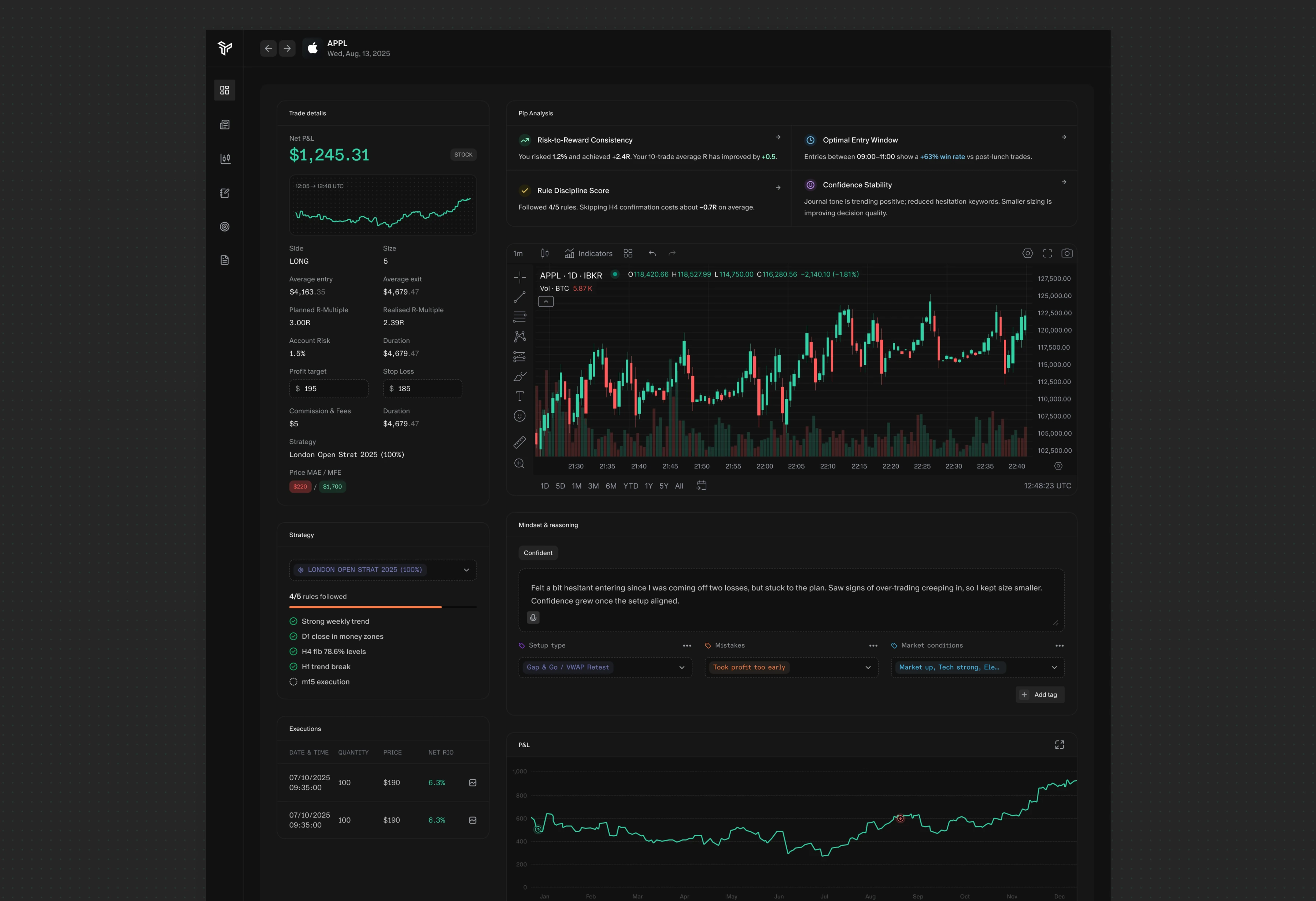Select the text annotation tool

click(520, 396)
